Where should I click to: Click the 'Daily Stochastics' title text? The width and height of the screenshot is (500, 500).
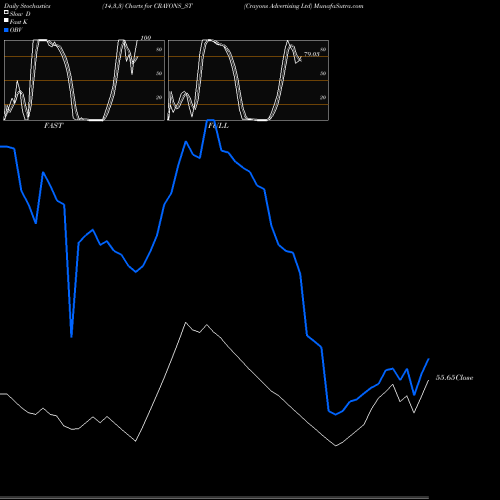click(27, 6)
